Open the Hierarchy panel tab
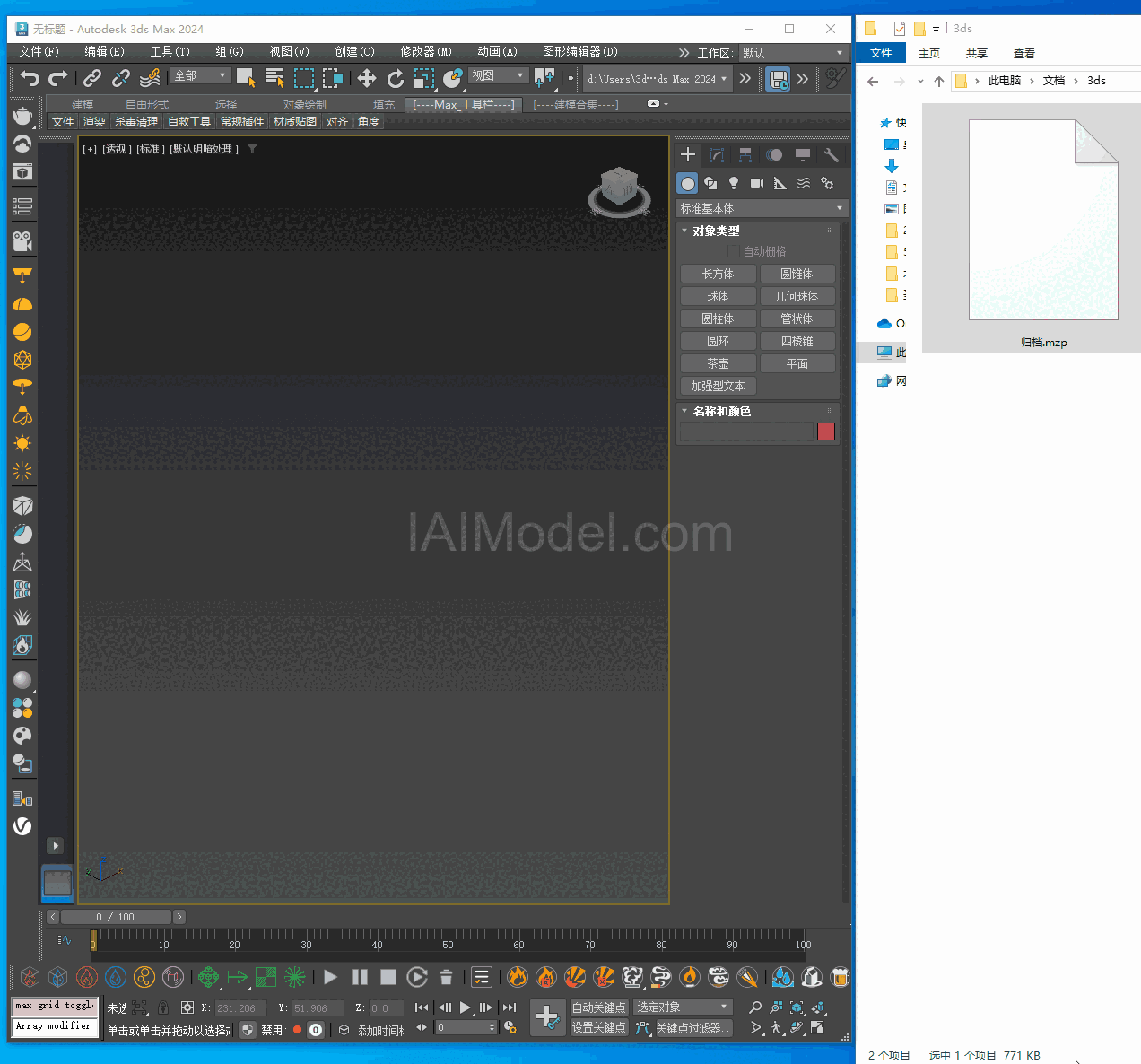1141x1064 pixels. click(x=745, y=154)
